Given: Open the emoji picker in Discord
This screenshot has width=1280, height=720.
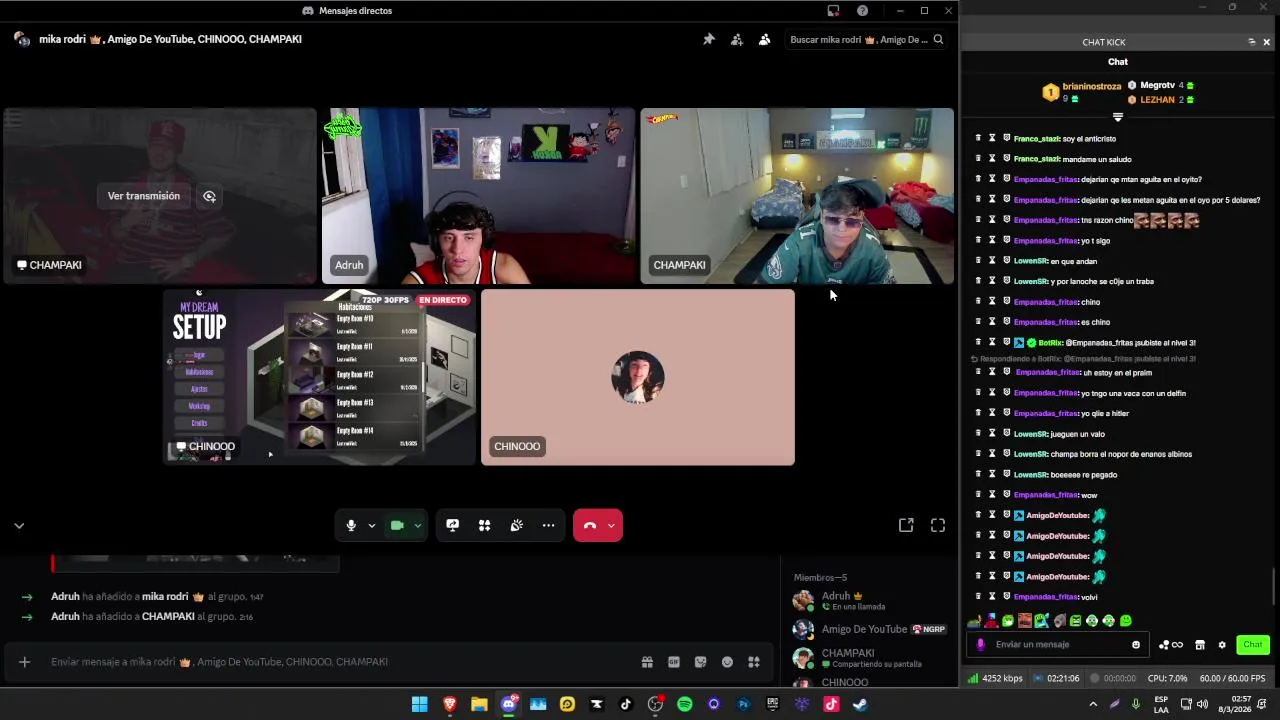Looking at the screenshot, I should [727, 661].
